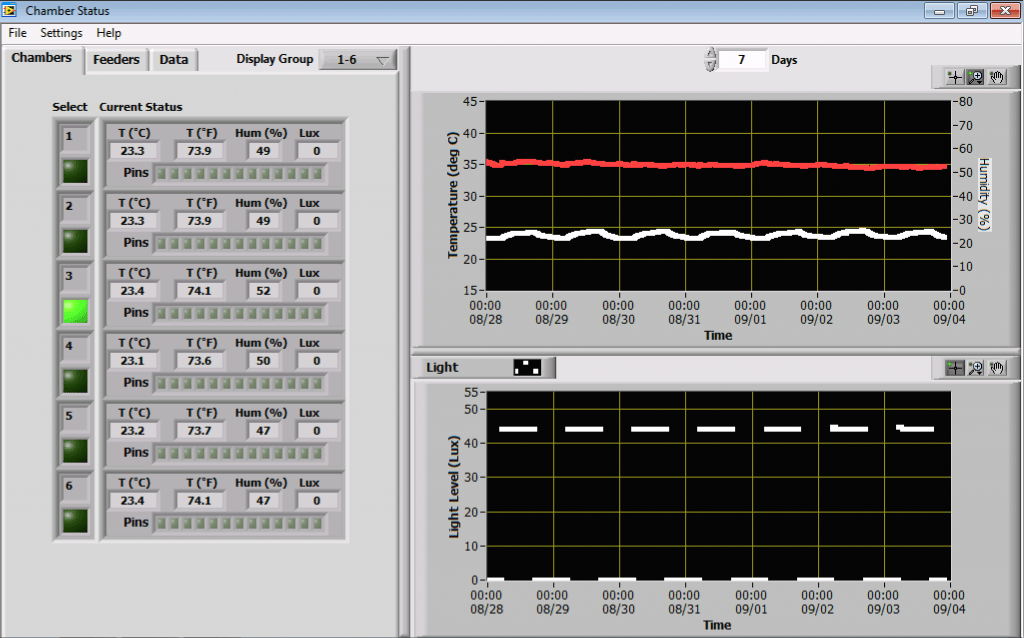This screenshot has height=638, width=1024.
Task: Click chamber 4 Celsius value 23.1
Action: point(133,360)
